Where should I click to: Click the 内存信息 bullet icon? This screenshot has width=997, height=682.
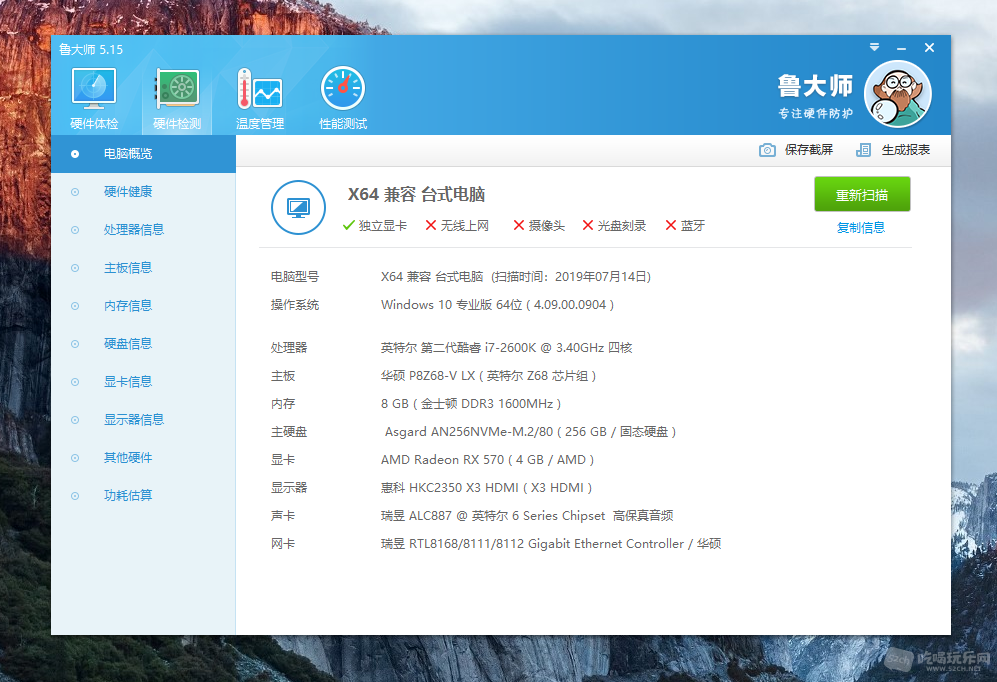[75, 306]
